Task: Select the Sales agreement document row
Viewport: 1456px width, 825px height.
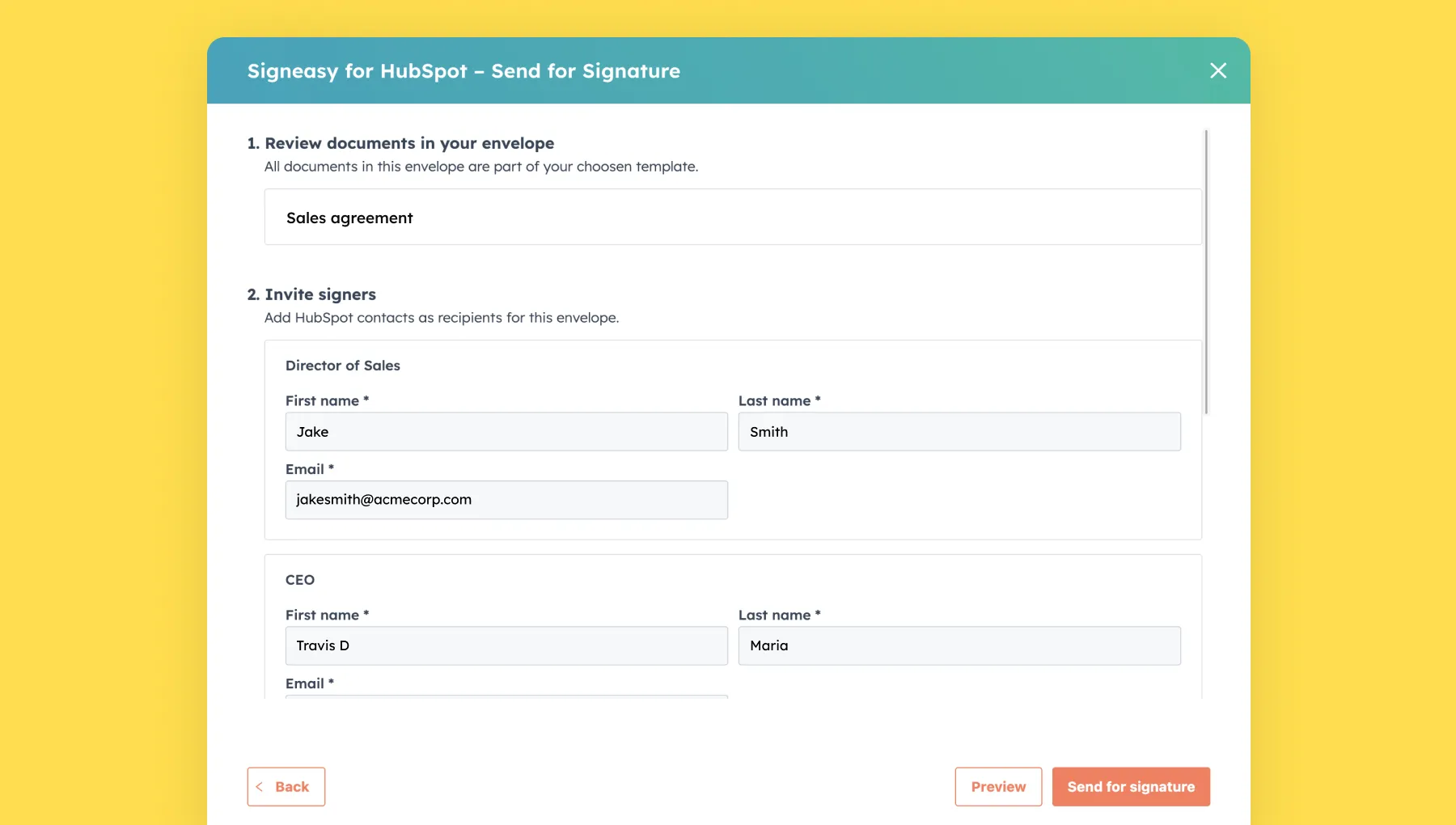Action: pyautogui.click(x=733, y=217)
